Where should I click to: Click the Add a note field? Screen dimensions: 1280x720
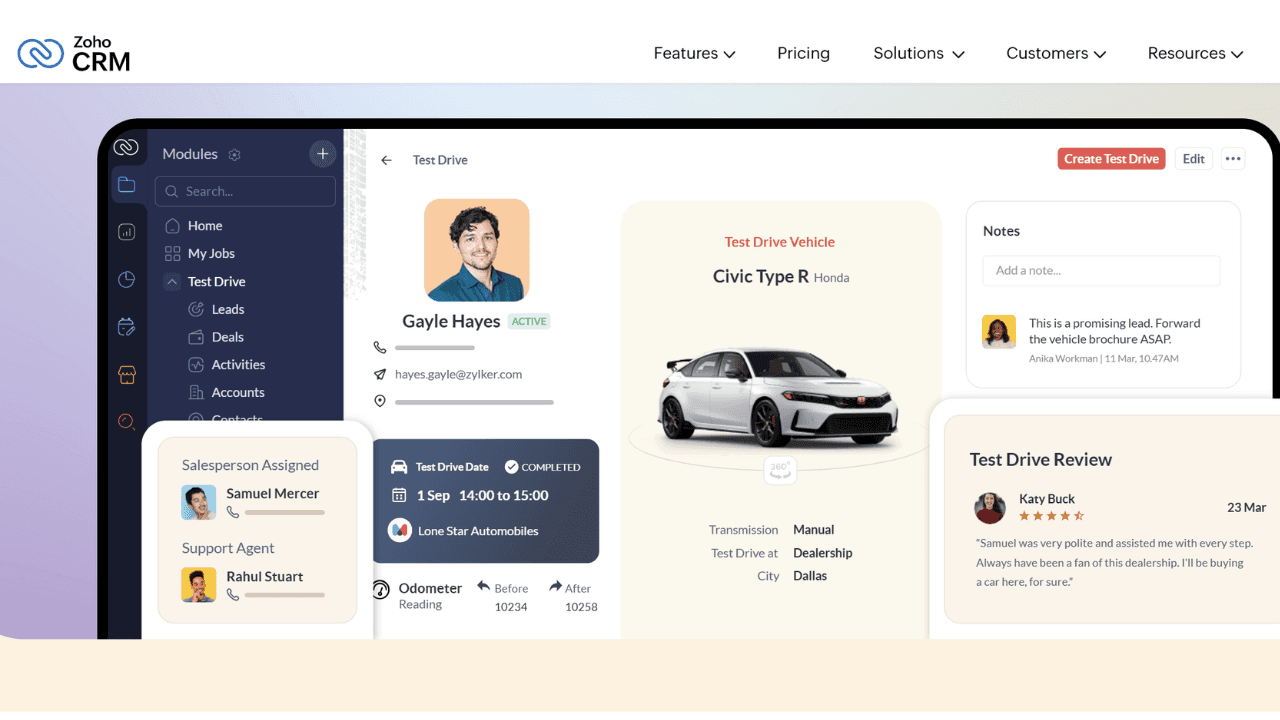[x=1101, y=271]
